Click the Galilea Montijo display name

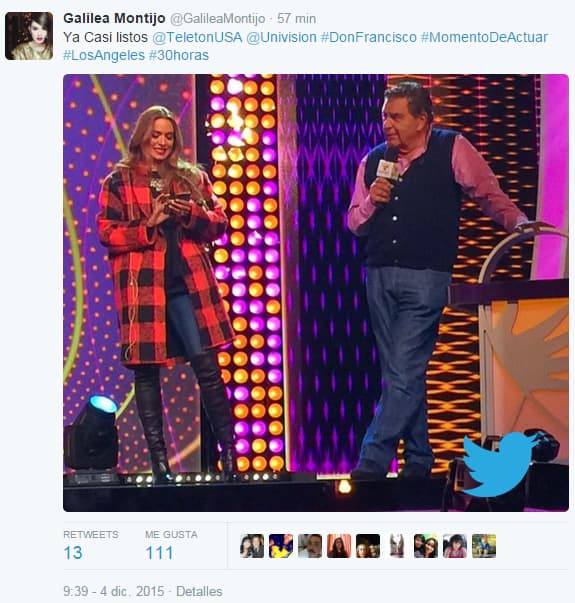pos(114,18)
